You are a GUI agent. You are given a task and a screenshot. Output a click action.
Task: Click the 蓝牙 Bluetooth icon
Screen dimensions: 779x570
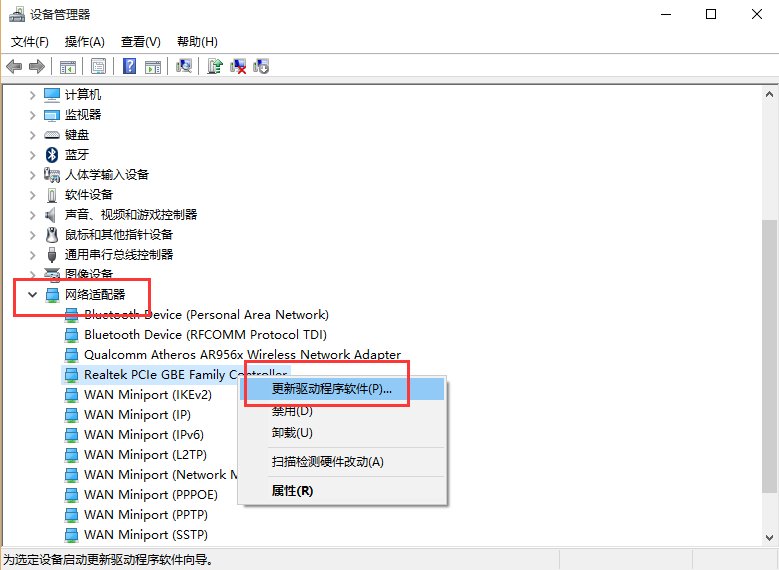52,155
